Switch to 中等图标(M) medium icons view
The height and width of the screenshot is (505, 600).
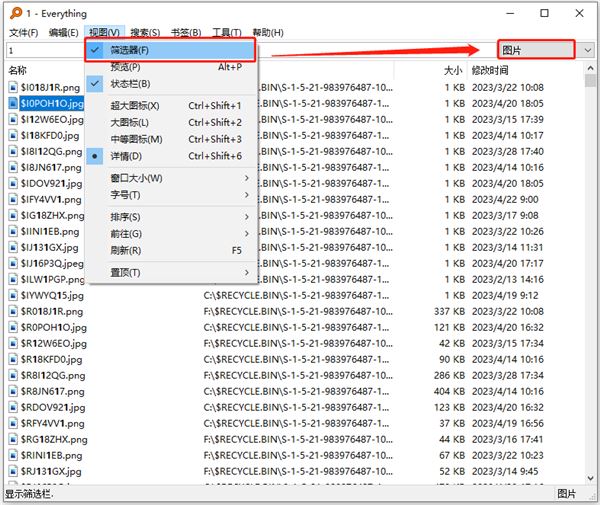point(170,139)
